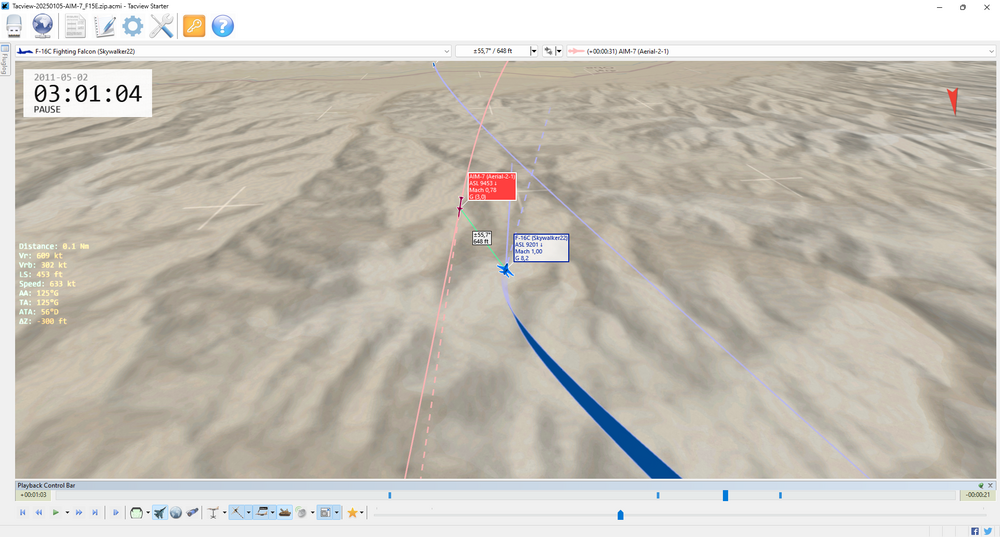Viewport: 1000px width, 537px height.
Task: Click the blue F-16C (Skywalker22) label
Action: pos(541,247)
